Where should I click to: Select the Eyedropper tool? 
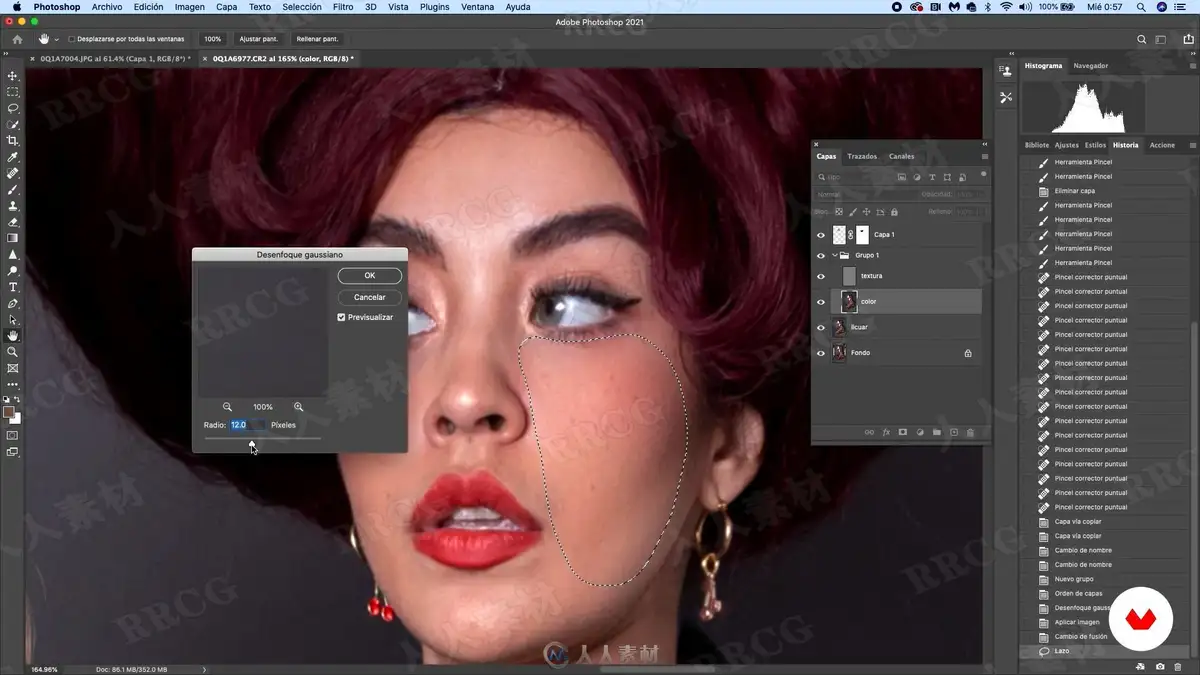[13, 157]
